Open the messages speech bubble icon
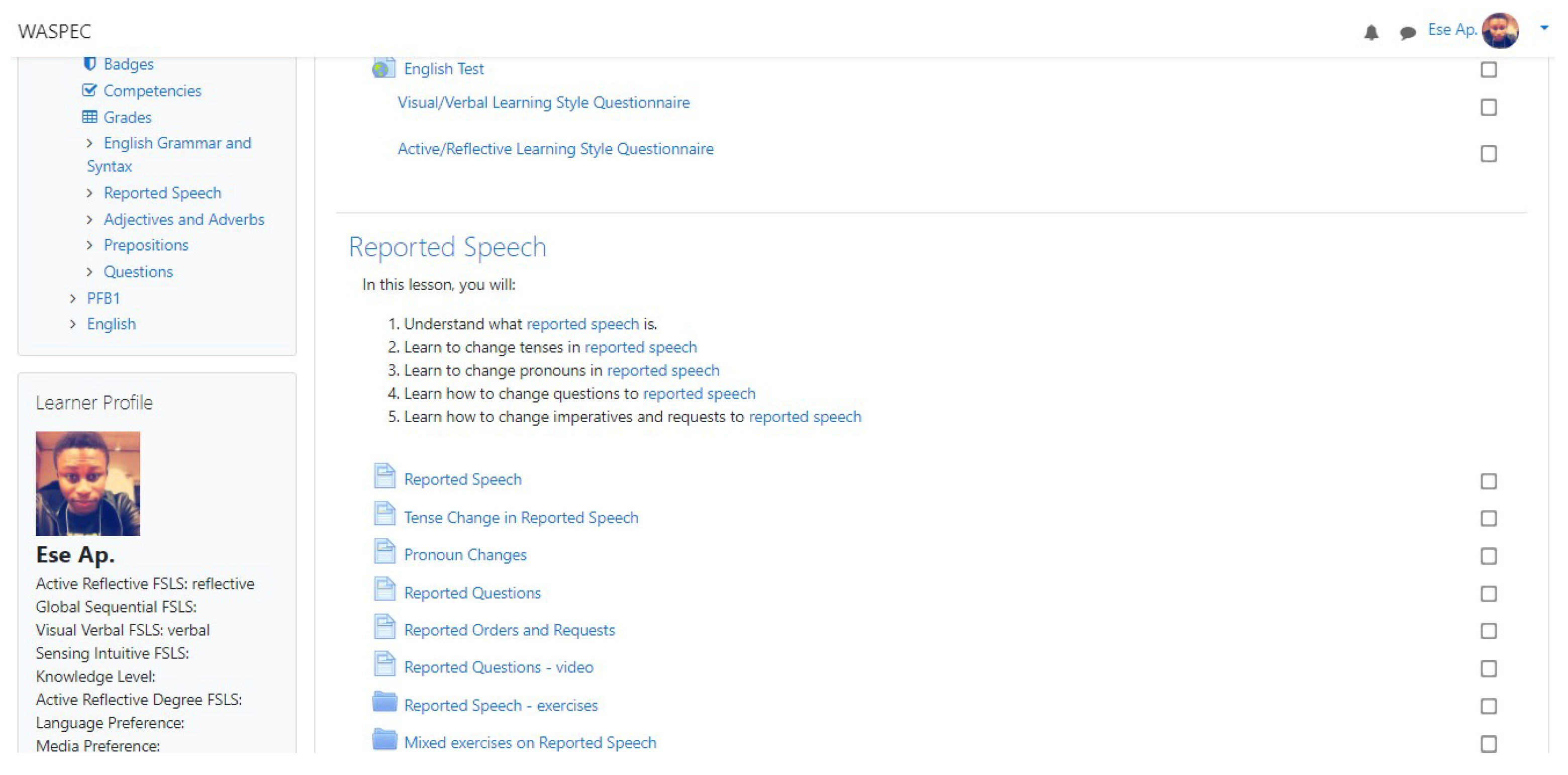 tap(1407, 32)
